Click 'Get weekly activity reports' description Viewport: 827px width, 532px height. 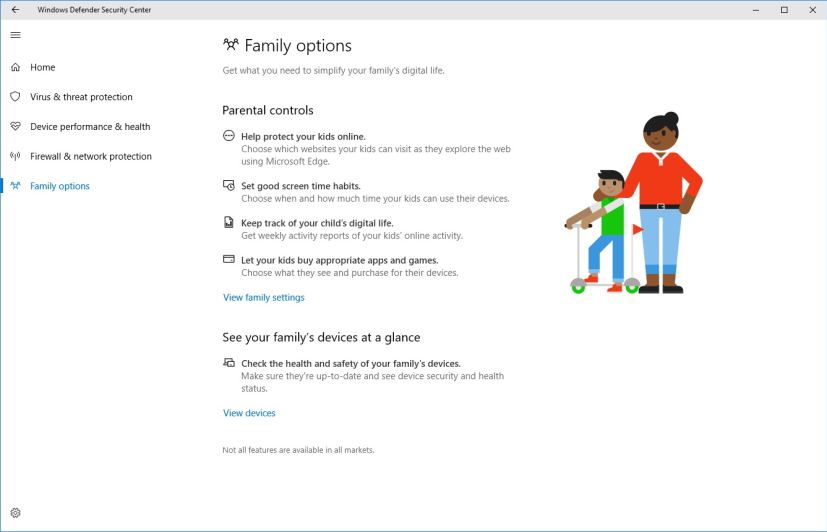point(352,236)
